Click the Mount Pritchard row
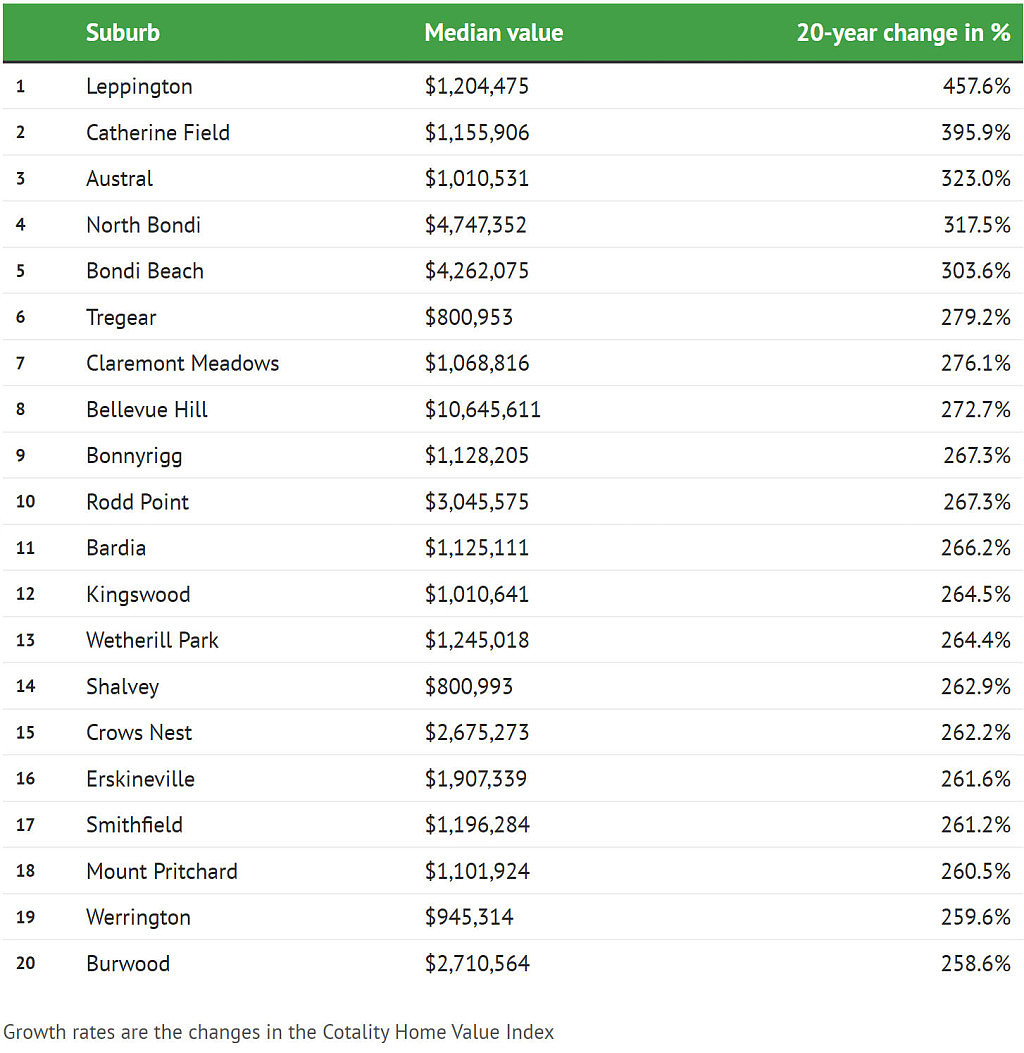Viewport: 1024px width, 1053px height. coord(513,871)
